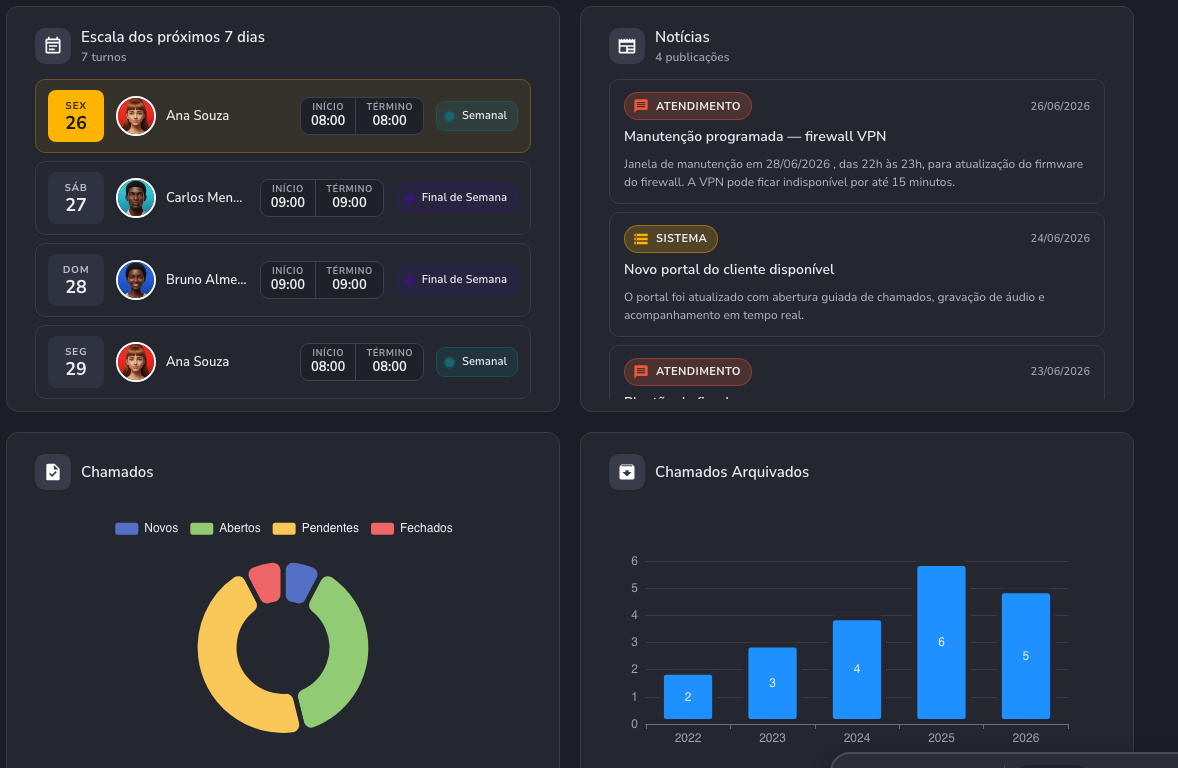Click TÉRMINO 08:00 on Monday 29 row

point(389,361)
